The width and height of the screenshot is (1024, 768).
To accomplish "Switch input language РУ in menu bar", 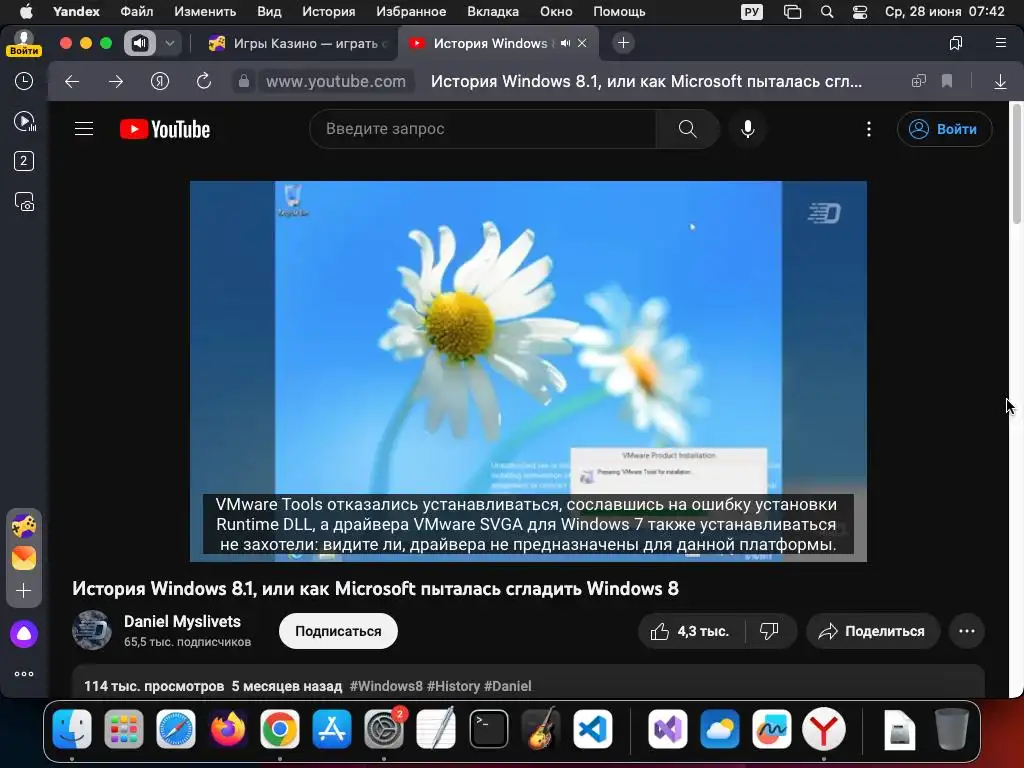I will pyautogui.click(x=752, y=12).
